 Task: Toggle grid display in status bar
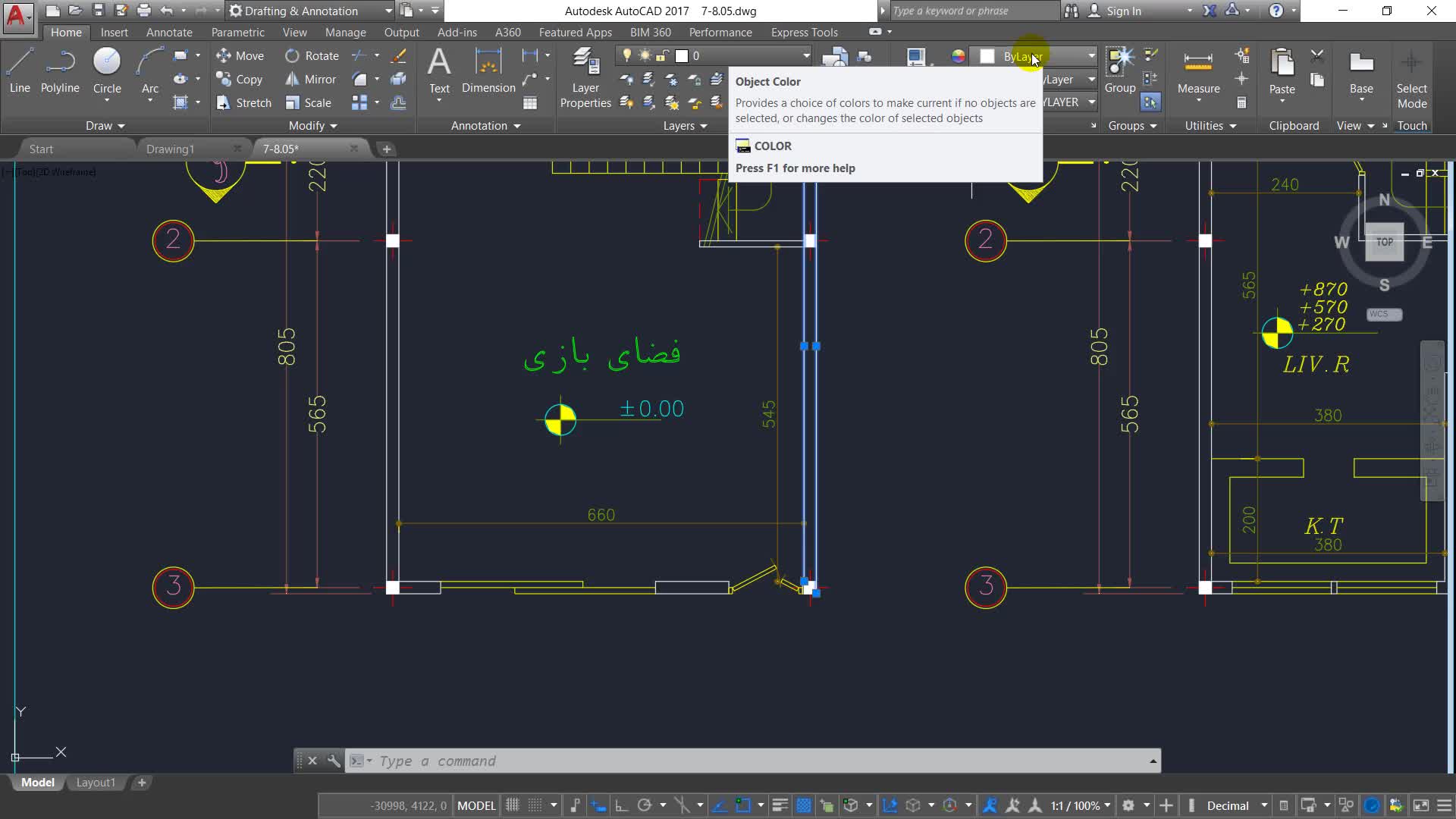pos(513,805)
